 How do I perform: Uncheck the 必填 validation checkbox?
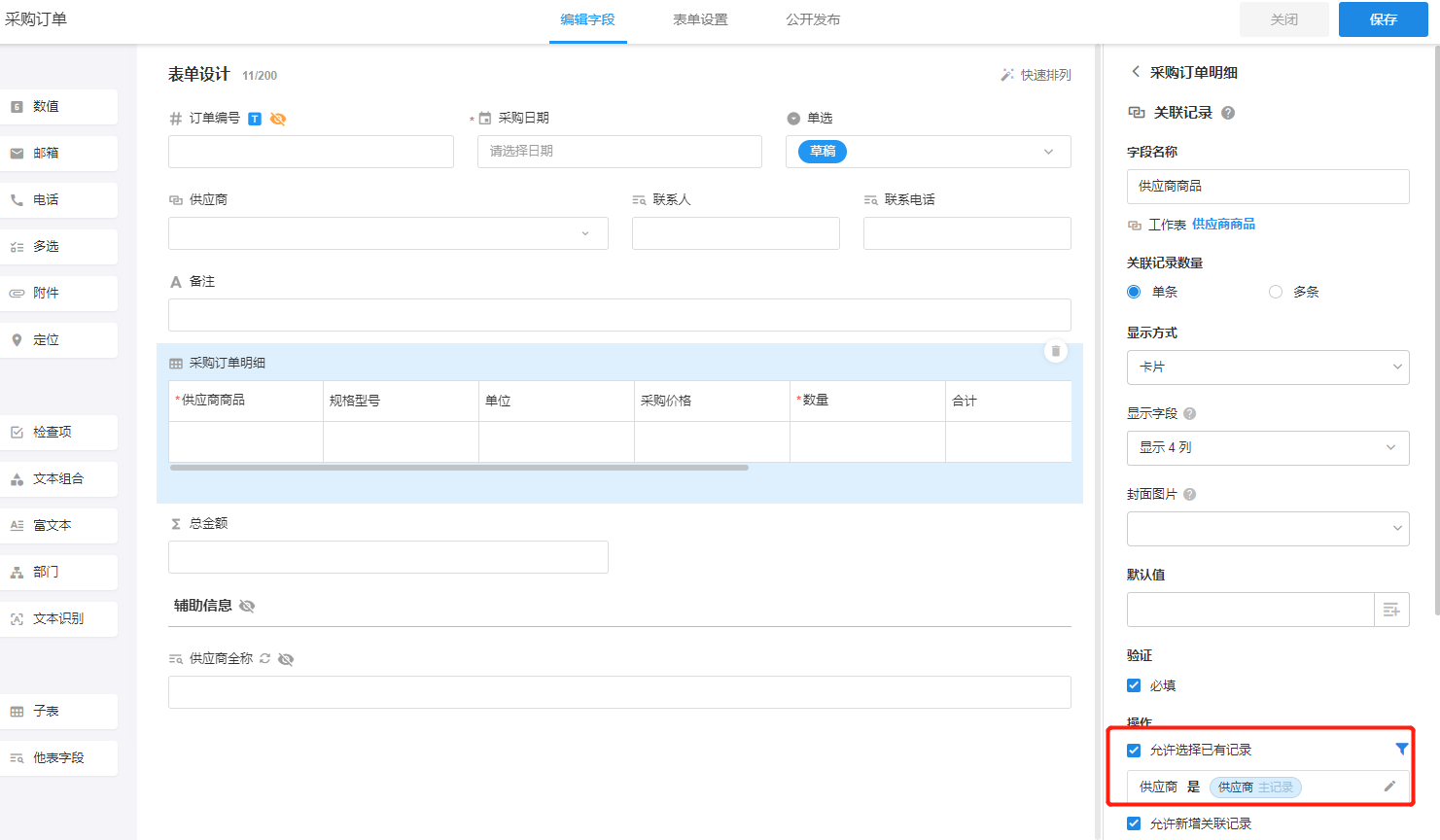point(1134,685)
